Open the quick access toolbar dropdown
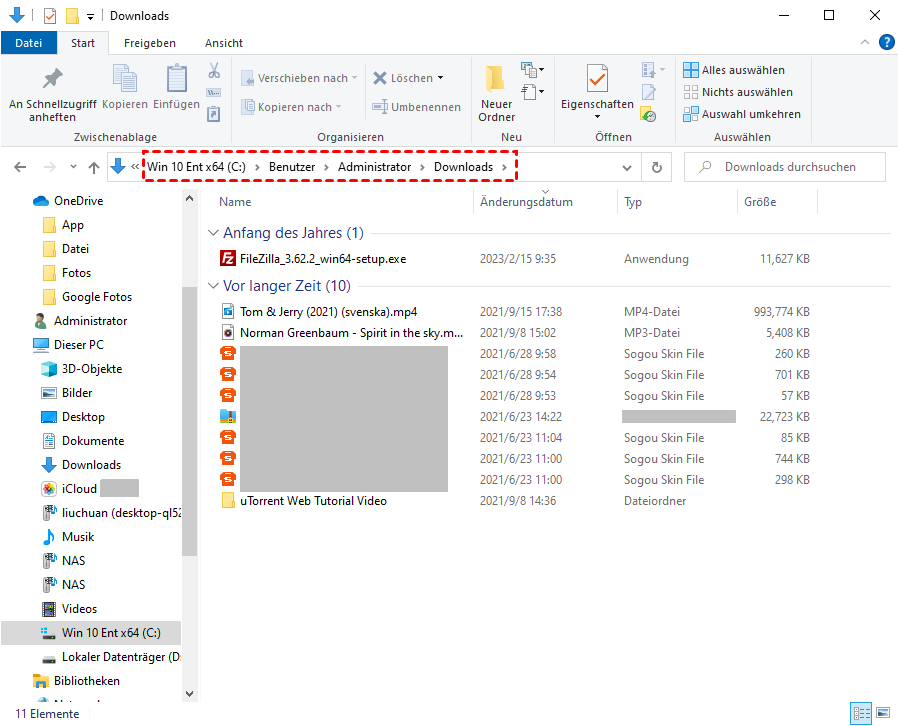Viewport: 899px width, 726px height. coord(91,17)
